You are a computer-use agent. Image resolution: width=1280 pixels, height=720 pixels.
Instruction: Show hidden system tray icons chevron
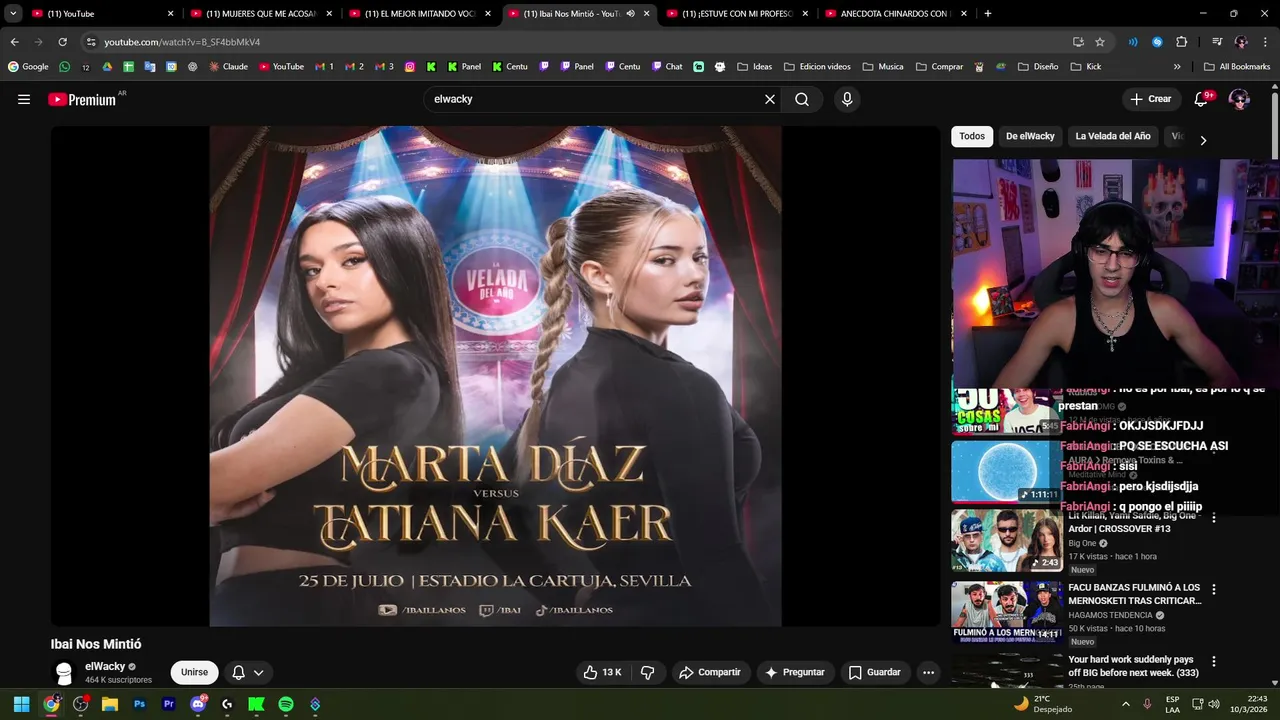point(1126,704)
